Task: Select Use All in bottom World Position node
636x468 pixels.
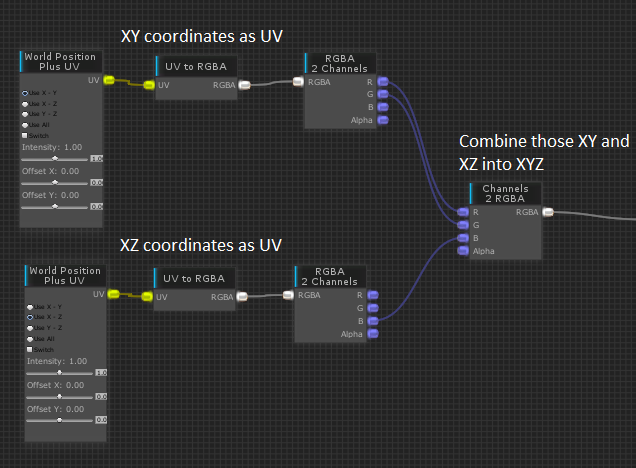Action: (x=40, y=339)
